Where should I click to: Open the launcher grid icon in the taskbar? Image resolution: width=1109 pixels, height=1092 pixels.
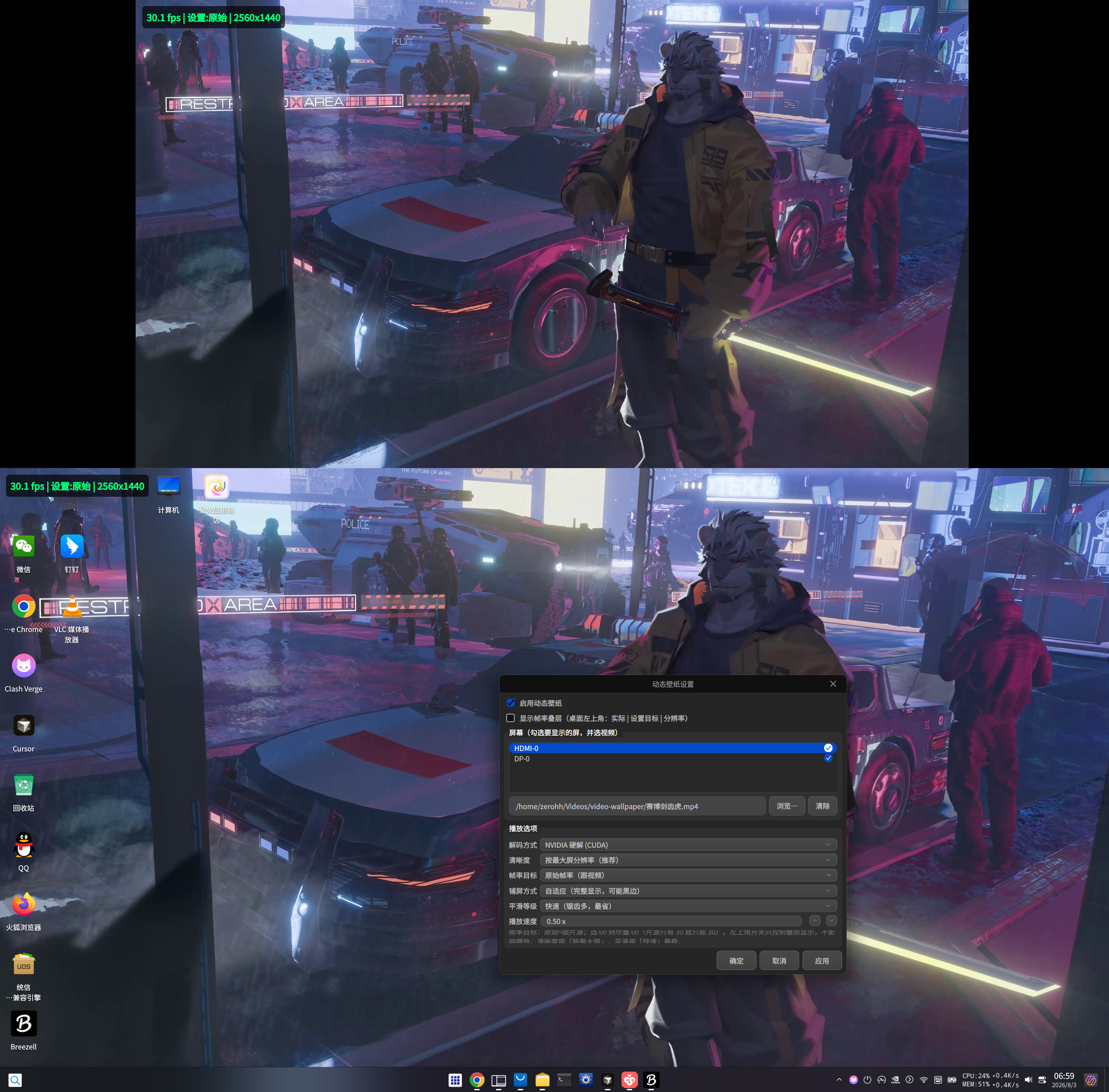click(455, 1080)
